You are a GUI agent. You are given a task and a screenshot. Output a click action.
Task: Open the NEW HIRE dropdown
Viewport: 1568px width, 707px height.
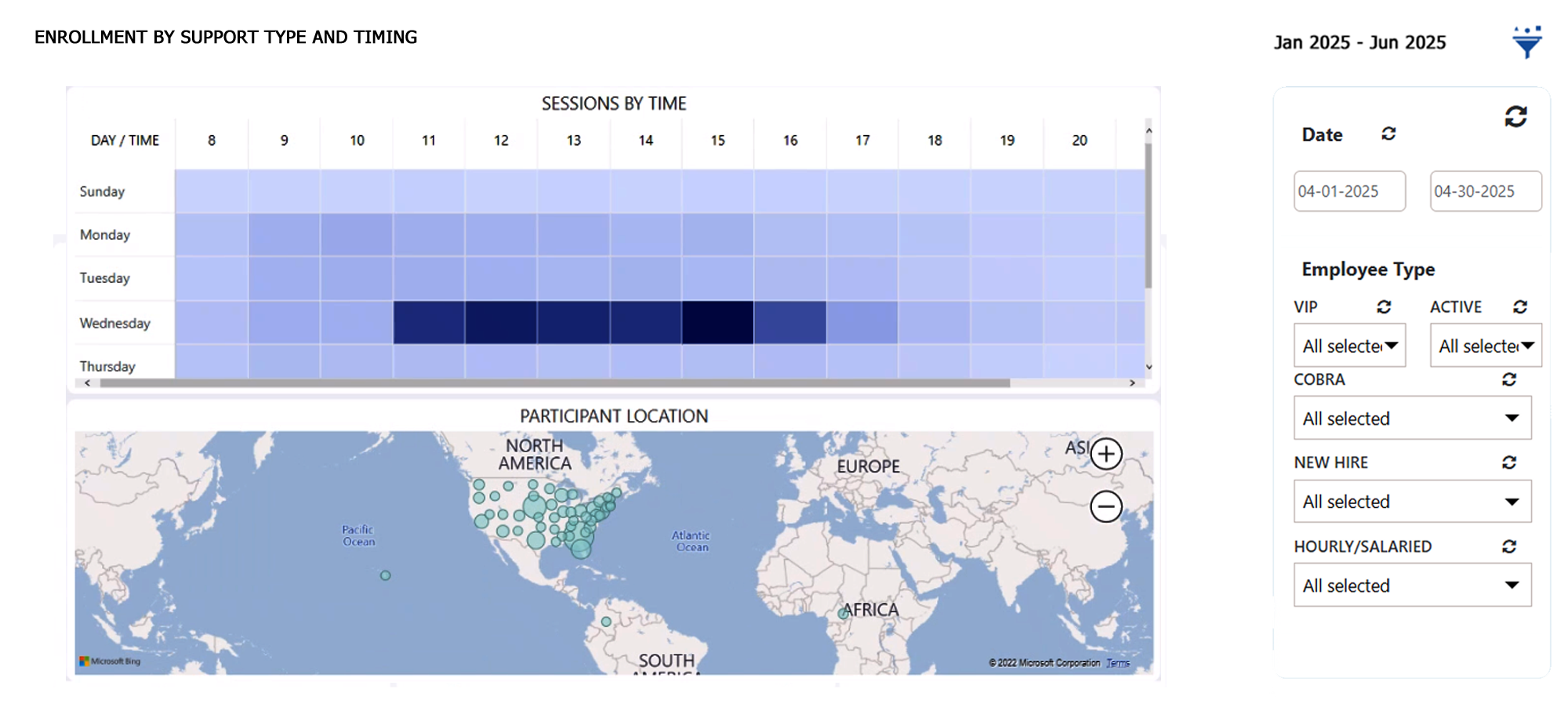coord(1412,502)
